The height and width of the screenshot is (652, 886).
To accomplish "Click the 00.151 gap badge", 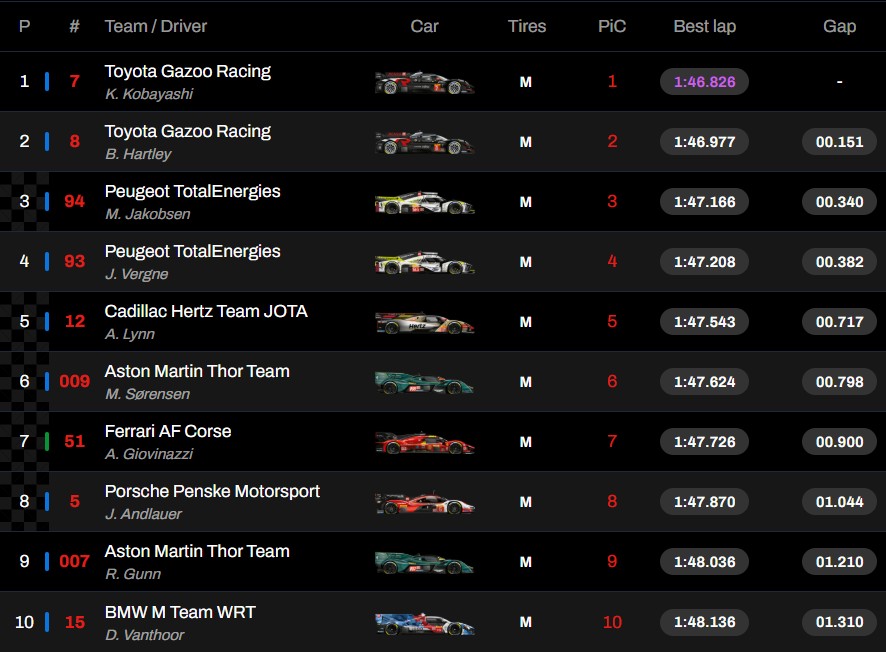I will pos(839,142).
